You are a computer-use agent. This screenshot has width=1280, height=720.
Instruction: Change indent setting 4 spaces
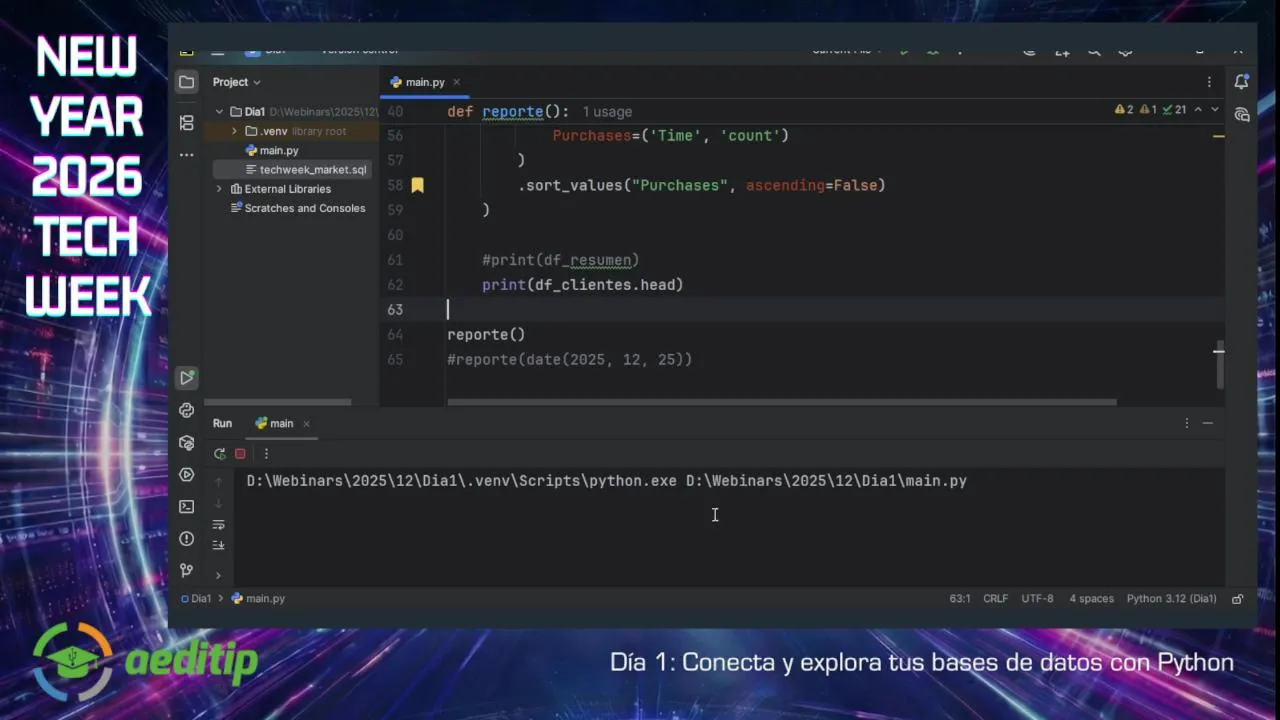point(1091,599)
